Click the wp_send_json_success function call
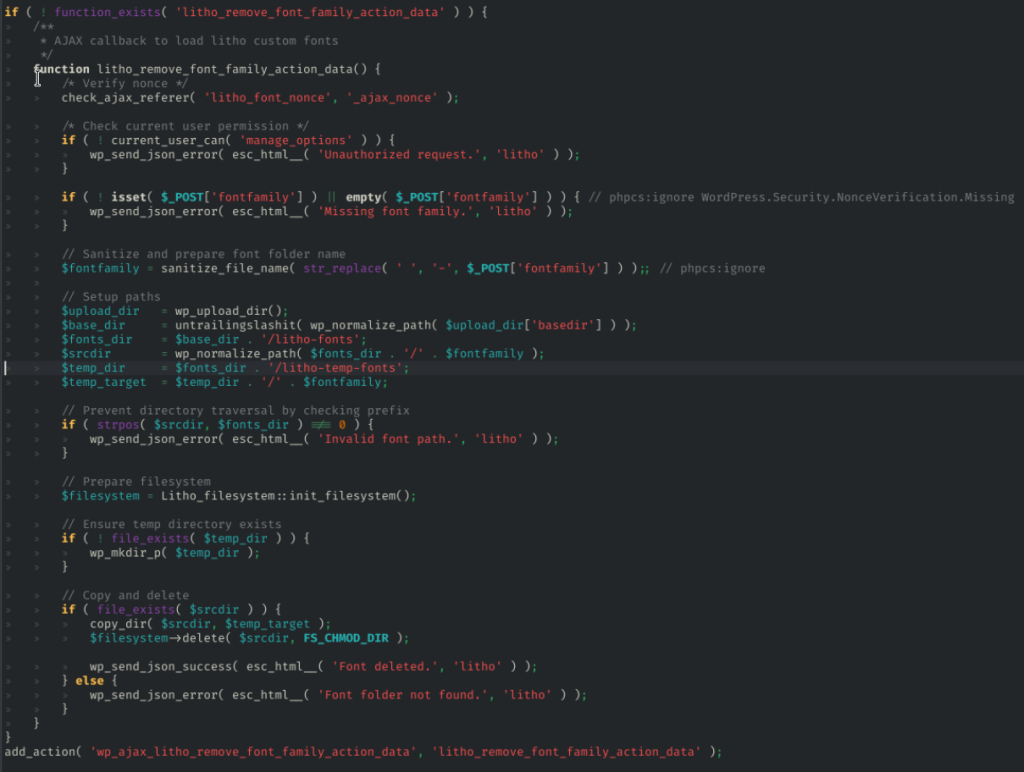 click(164, 667)
